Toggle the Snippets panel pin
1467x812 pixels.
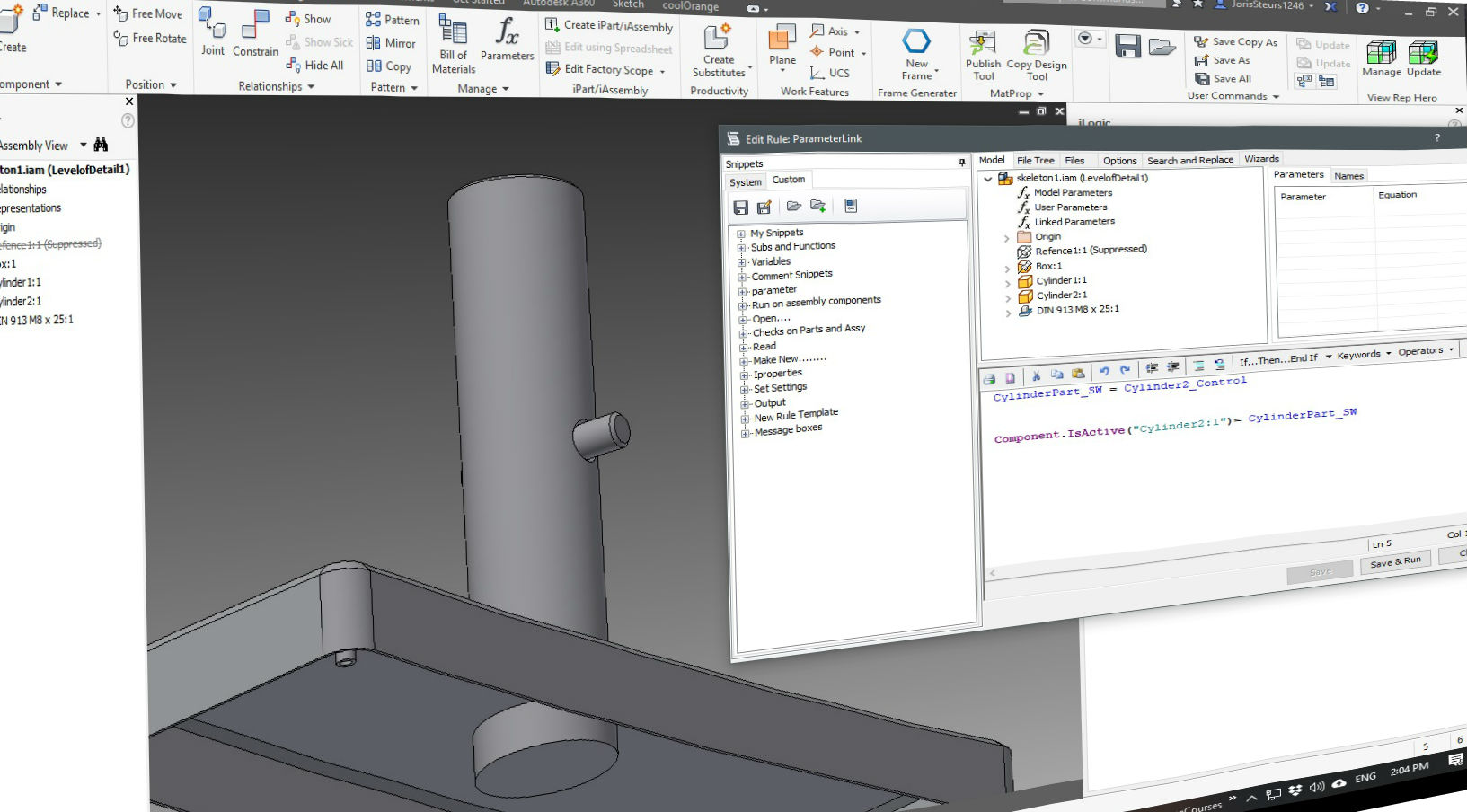pos(961,163)
